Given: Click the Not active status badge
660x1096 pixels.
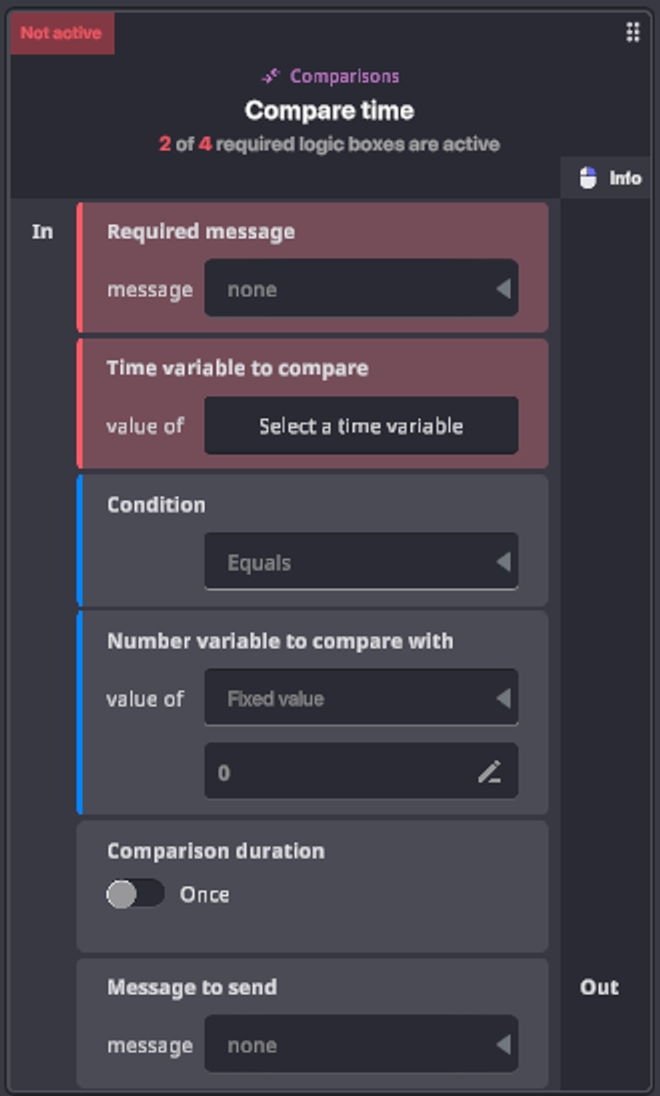Looking at the screenshot, I should click(x=61, y=33).
